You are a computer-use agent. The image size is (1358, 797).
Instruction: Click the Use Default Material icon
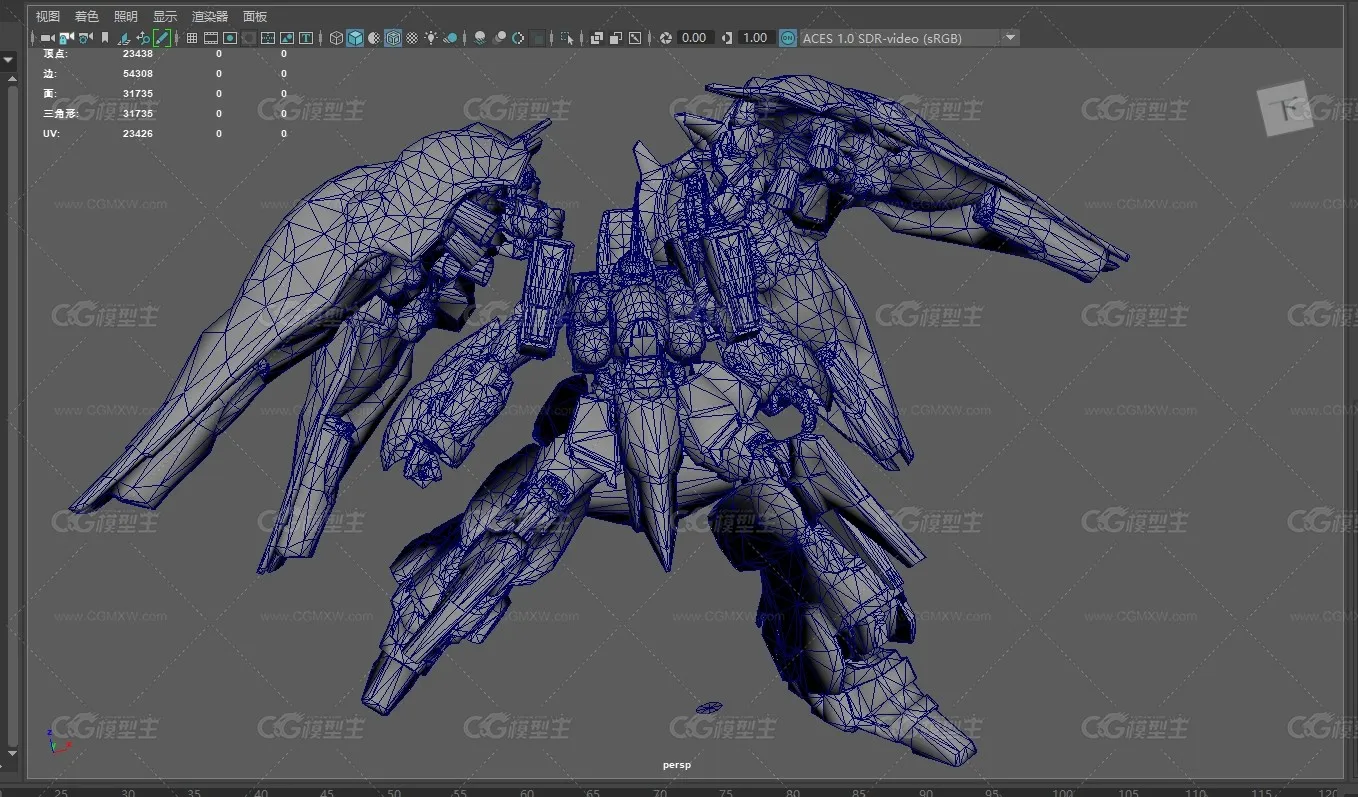(374, 38)
